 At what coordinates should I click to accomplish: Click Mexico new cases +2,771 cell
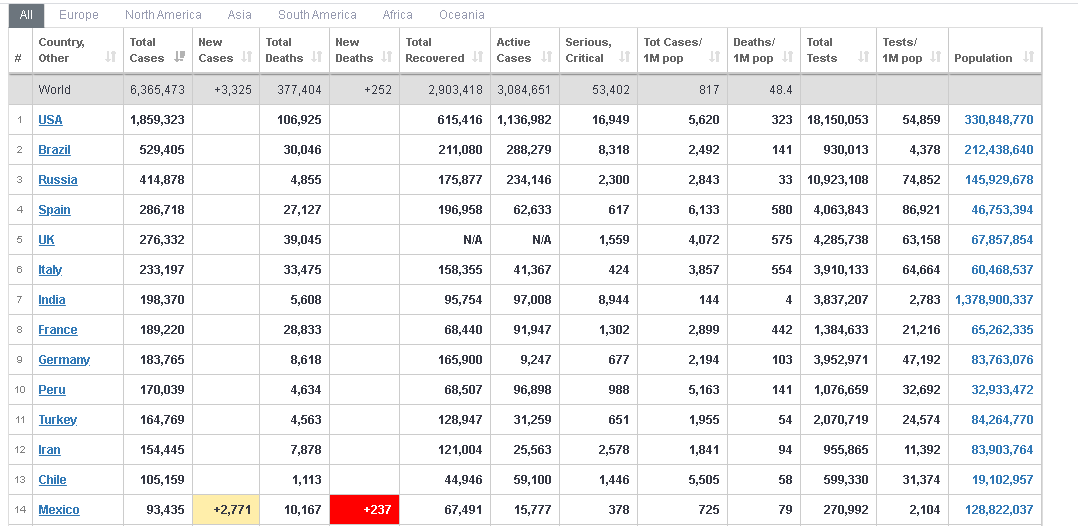pyautogui.click(x=226, y=510)
